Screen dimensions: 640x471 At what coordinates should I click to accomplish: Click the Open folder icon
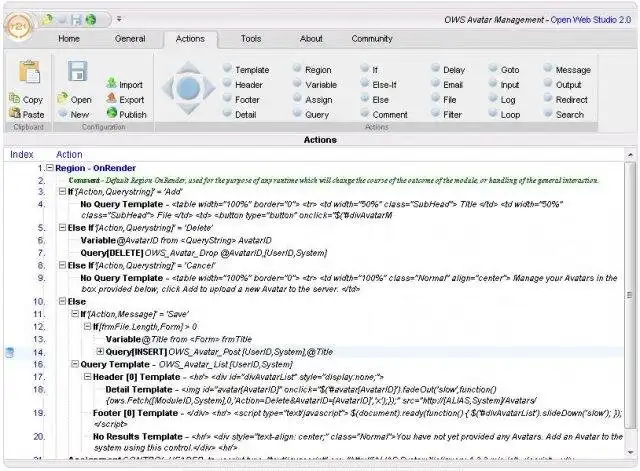pos(62,98)
